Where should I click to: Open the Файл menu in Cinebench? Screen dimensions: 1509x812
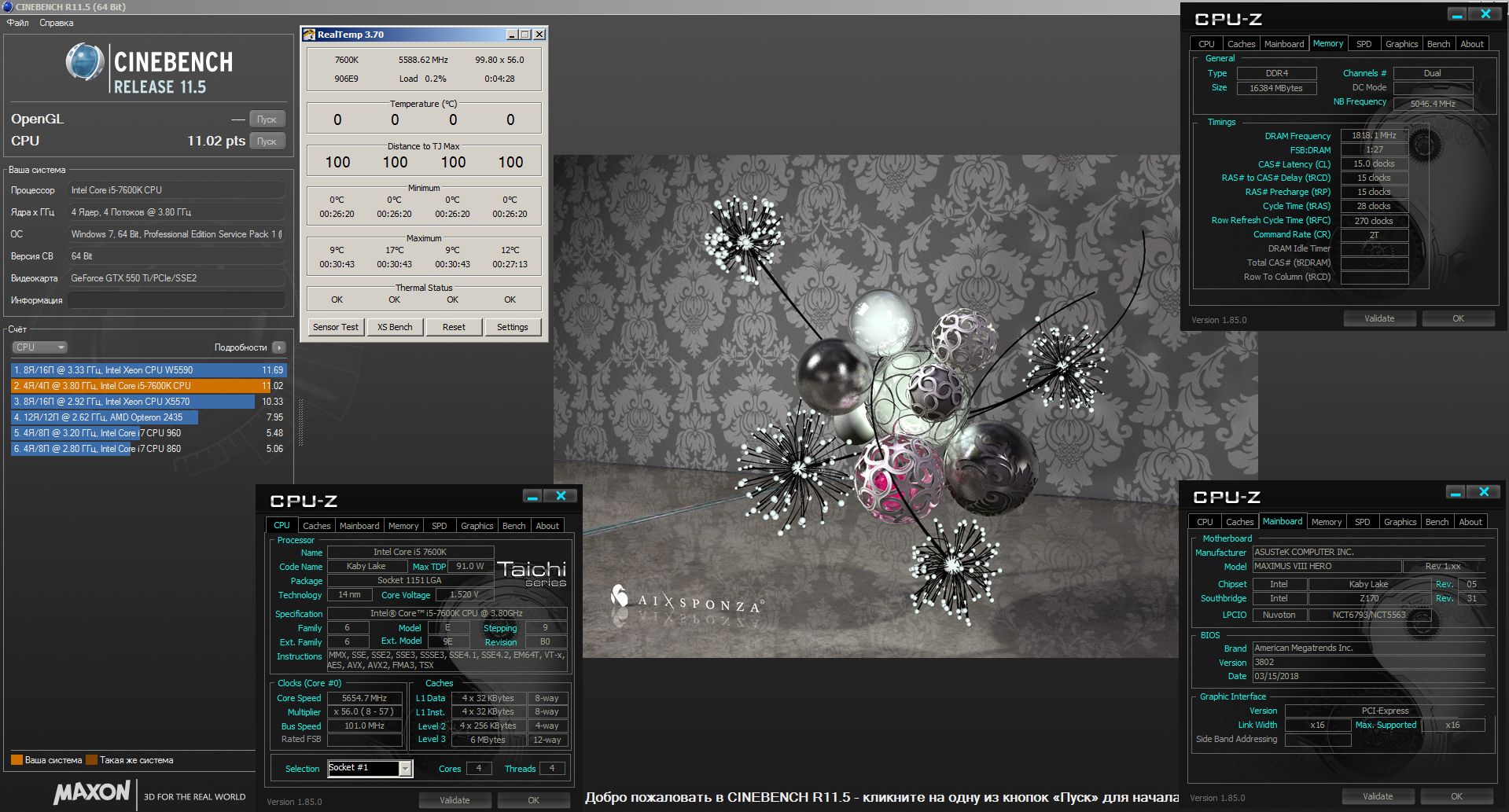(x=17, y=23)
